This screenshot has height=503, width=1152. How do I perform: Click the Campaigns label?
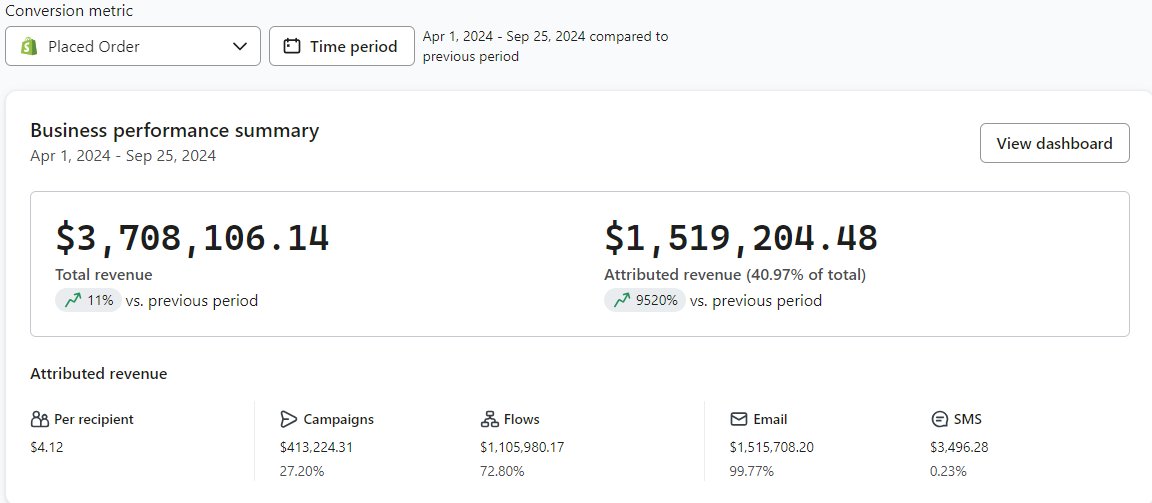coord(339,419)
